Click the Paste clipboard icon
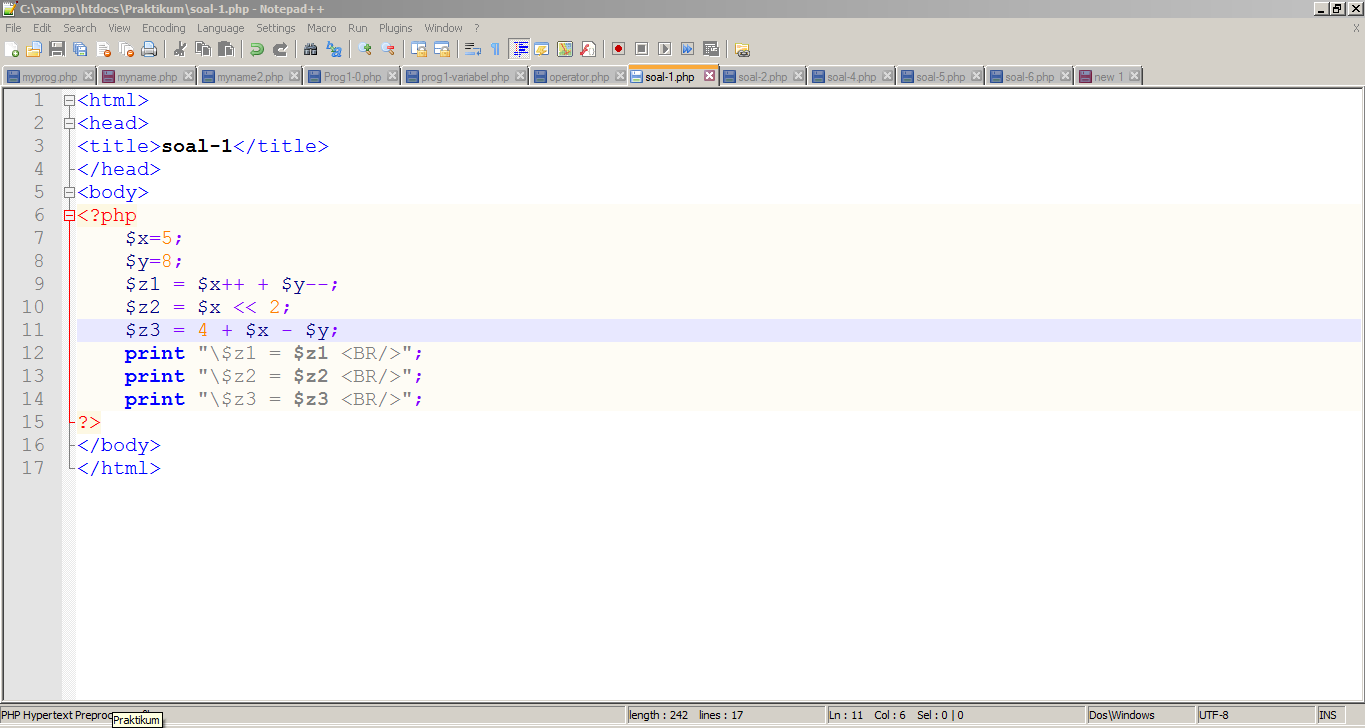Viewport: 1365px width, 728px height. (226, 49)
